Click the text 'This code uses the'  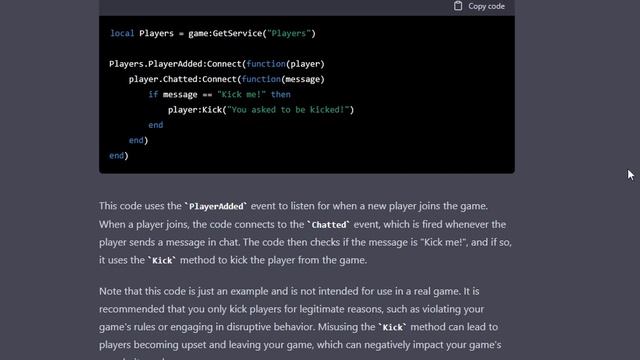(x=140, y=206)
